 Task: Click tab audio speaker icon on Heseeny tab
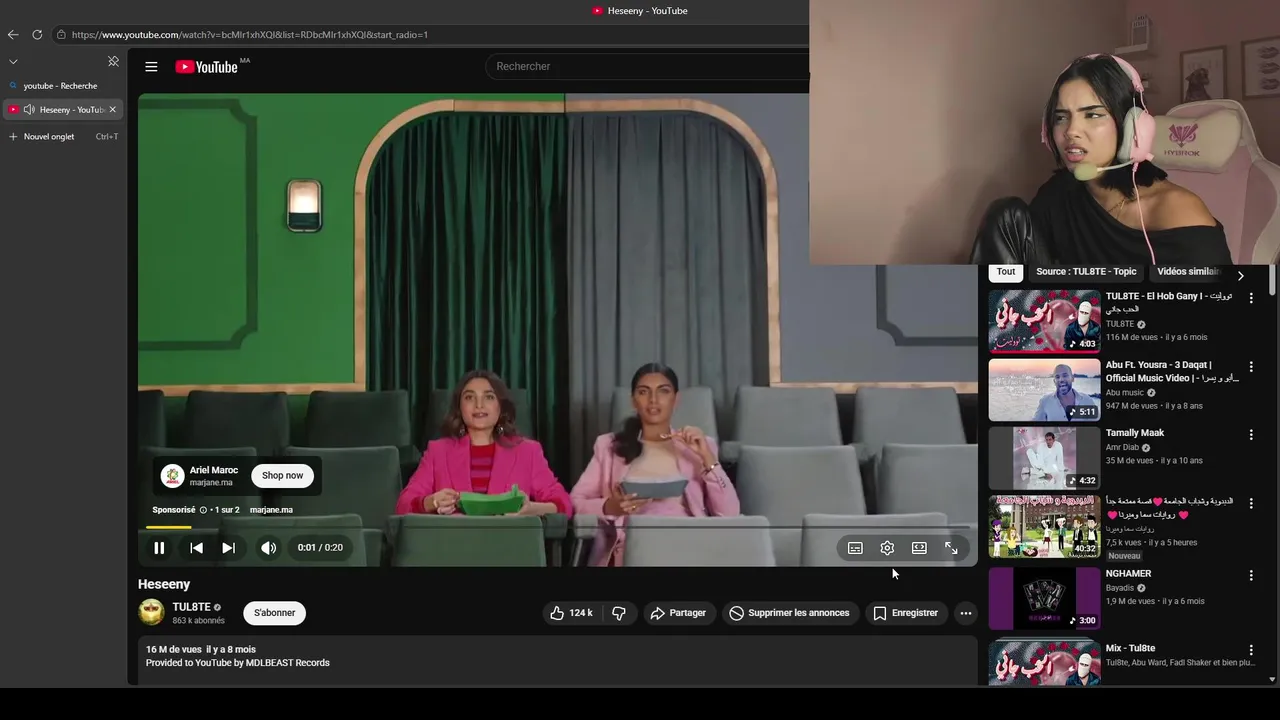click(29, 109)
